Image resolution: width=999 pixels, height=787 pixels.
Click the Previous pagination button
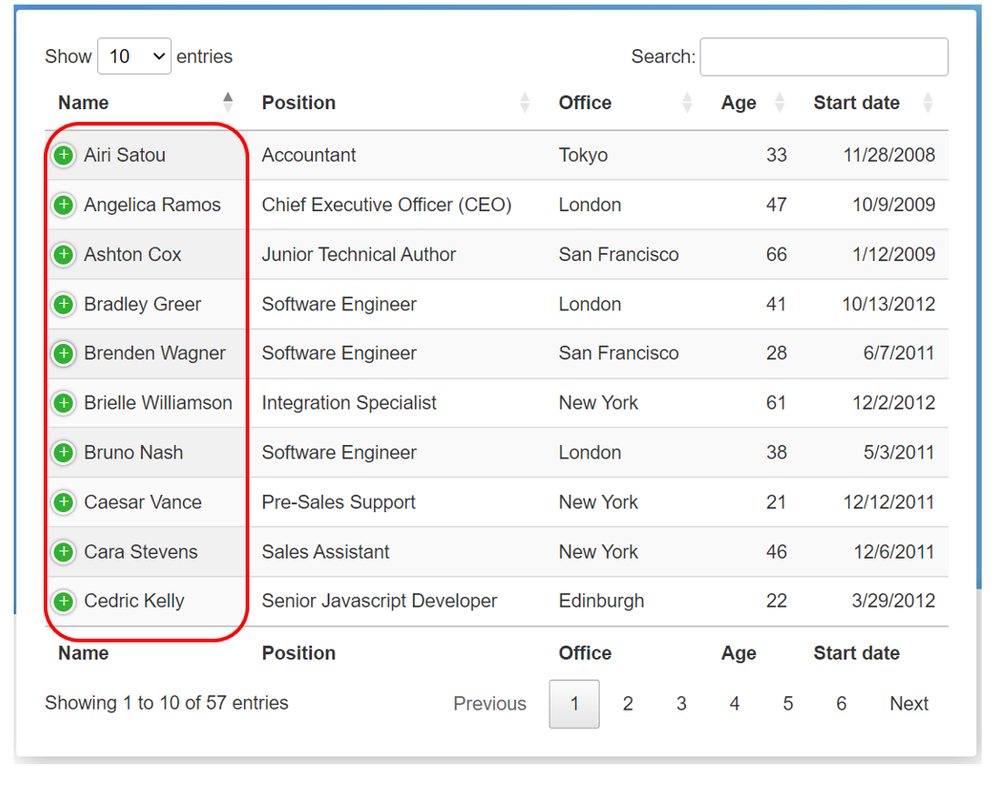[x=490, y=704]
